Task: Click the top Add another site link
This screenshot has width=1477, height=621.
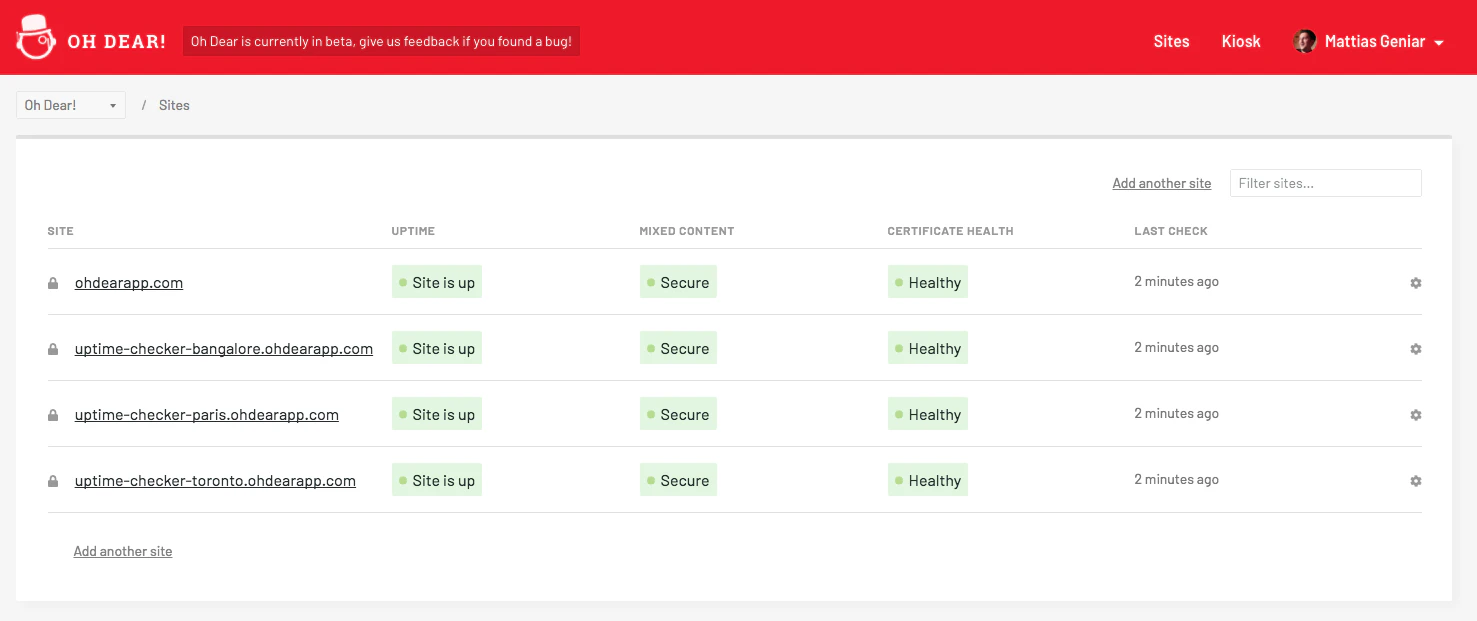Action: click(x=1162, y=183)
